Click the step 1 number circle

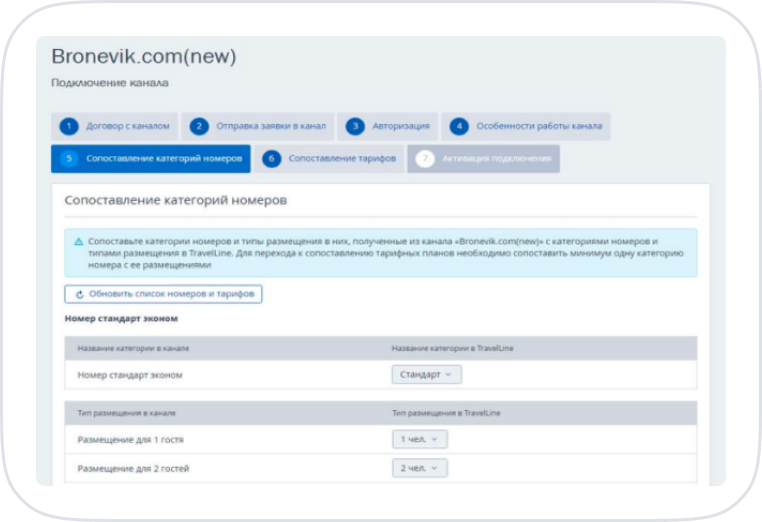tap(69, 126)
